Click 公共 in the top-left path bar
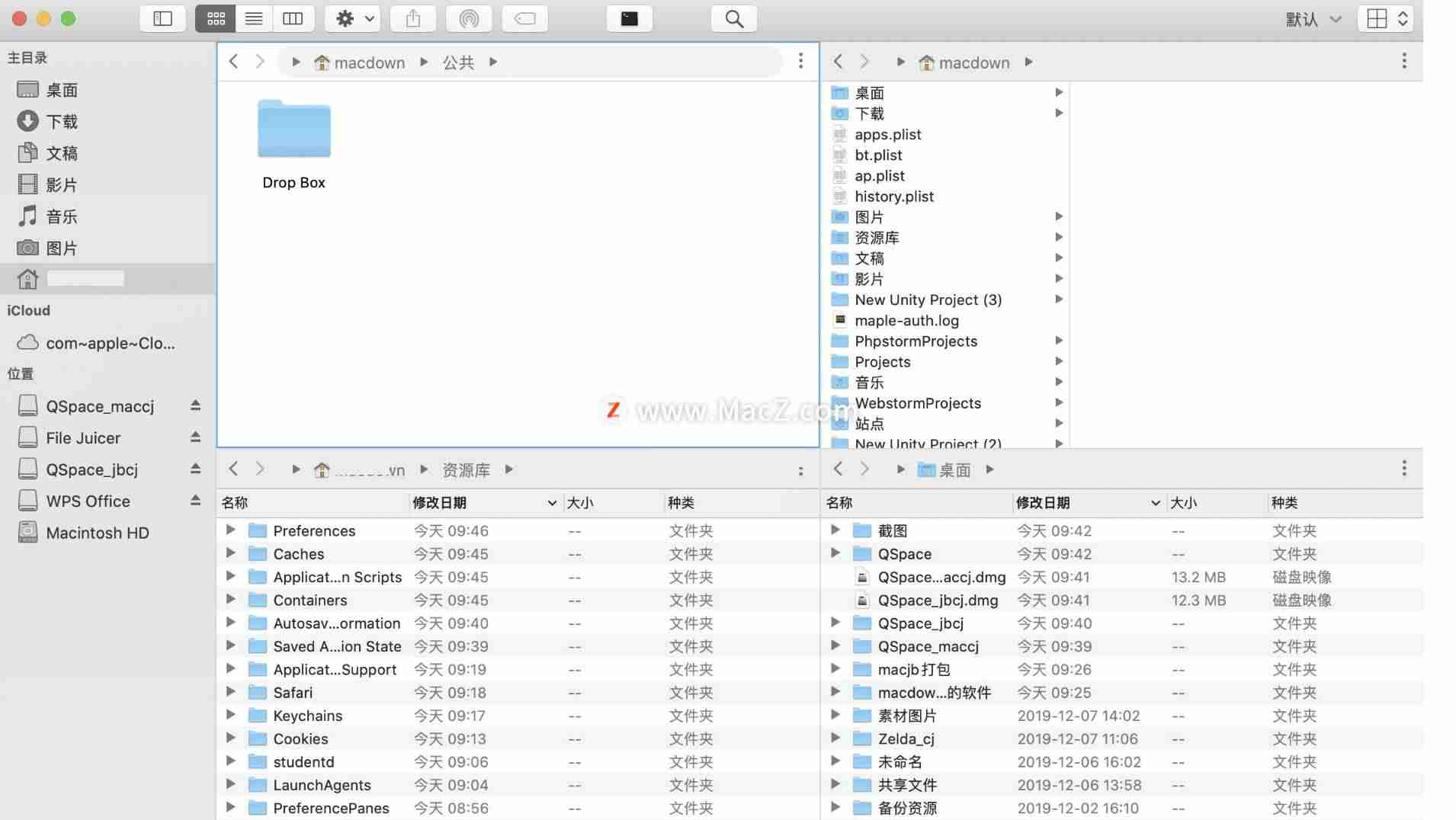The image size is (1456, 820). coord(458,62)
